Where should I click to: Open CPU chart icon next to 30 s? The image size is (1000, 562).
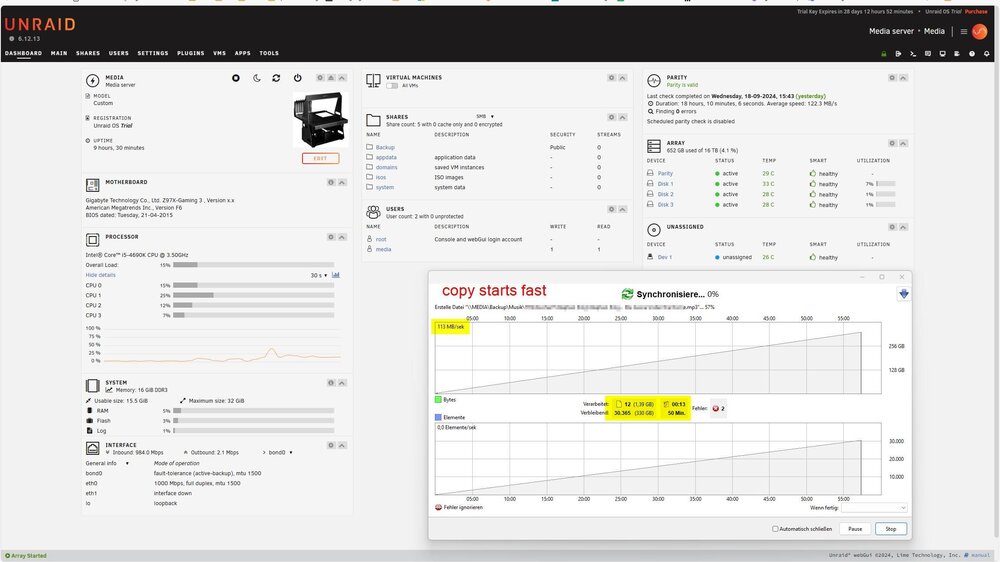coord(335,275)
